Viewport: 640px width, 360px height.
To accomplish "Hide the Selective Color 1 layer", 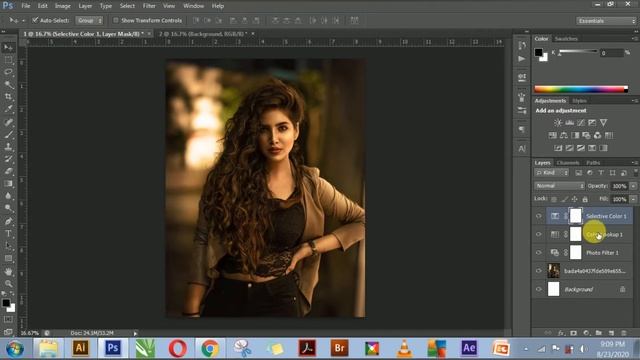I will (x=539, y=216).
